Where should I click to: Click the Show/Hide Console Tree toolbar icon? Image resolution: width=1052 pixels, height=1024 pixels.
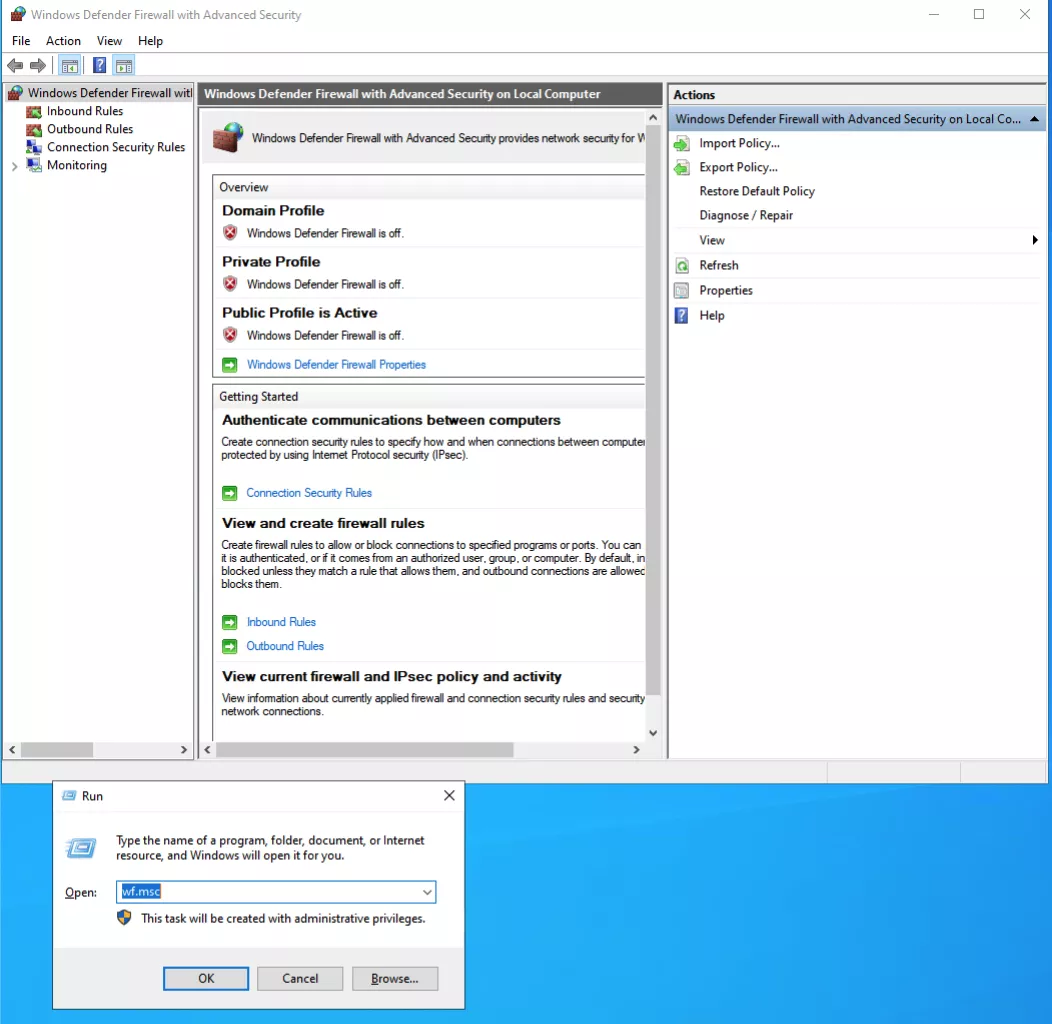(69, 65)
